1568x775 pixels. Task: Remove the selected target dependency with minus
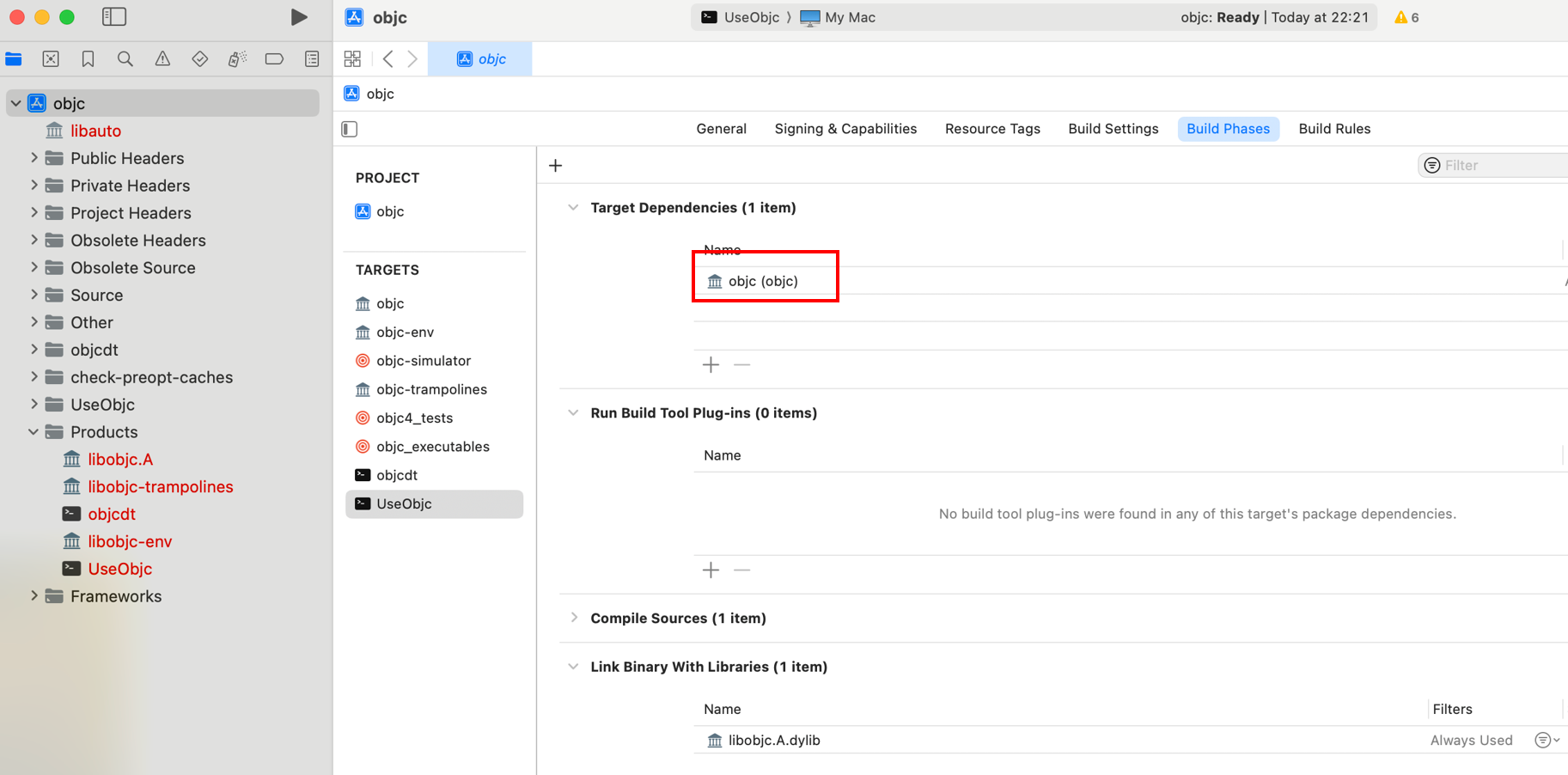click(x=742, y=365)
